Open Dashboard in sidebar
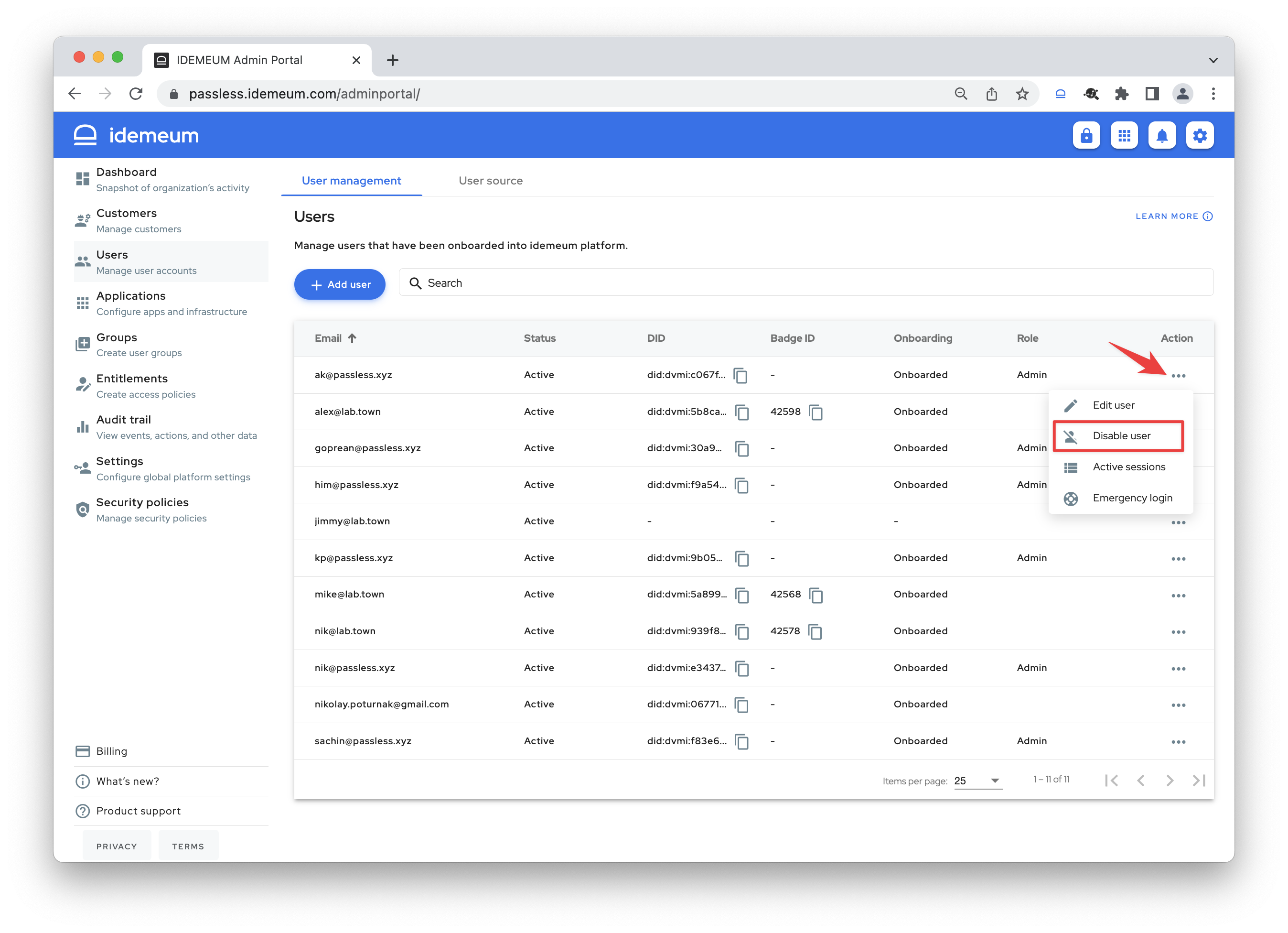Viewport: 1288px width, 933px height. click(x=171, y=179)
